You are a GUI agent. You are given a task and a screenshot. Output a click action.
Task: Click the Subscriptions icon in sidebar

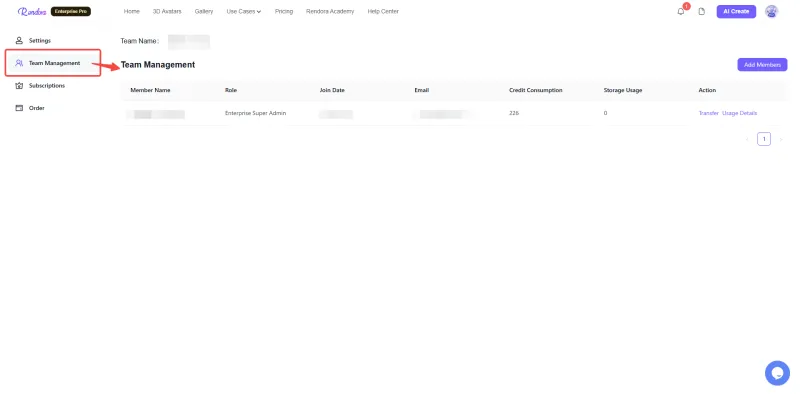(19, 85)
